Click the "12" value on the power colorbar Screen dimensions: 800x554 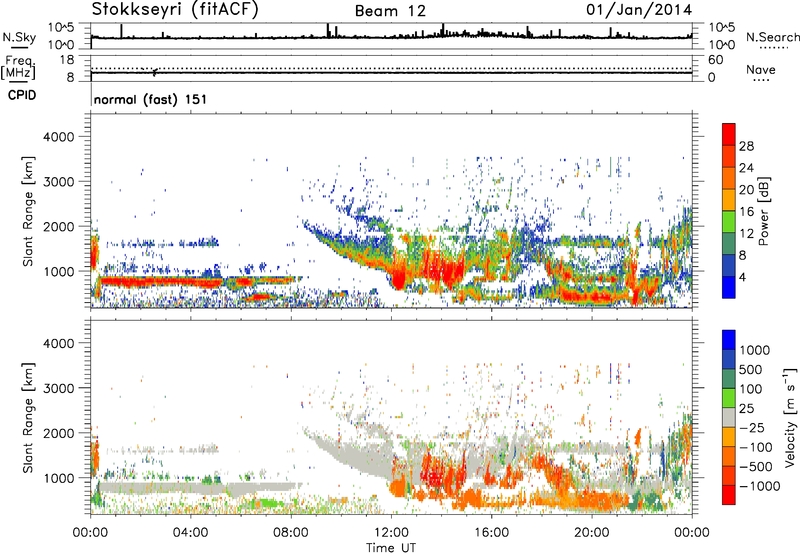[x=746, y=234]
